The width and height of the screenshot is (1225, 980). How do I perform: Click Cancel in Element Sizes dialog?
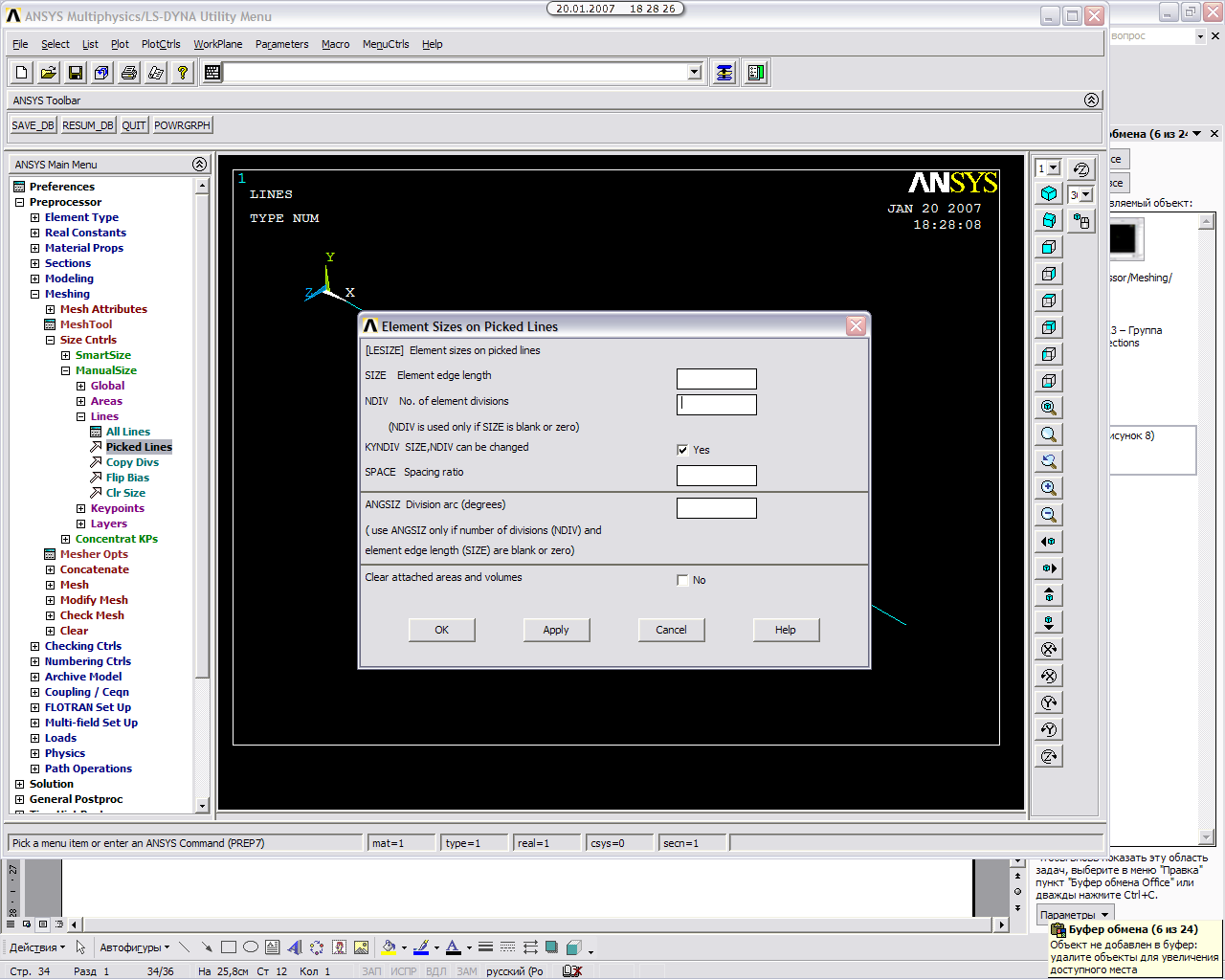click(x=671, y=630)
